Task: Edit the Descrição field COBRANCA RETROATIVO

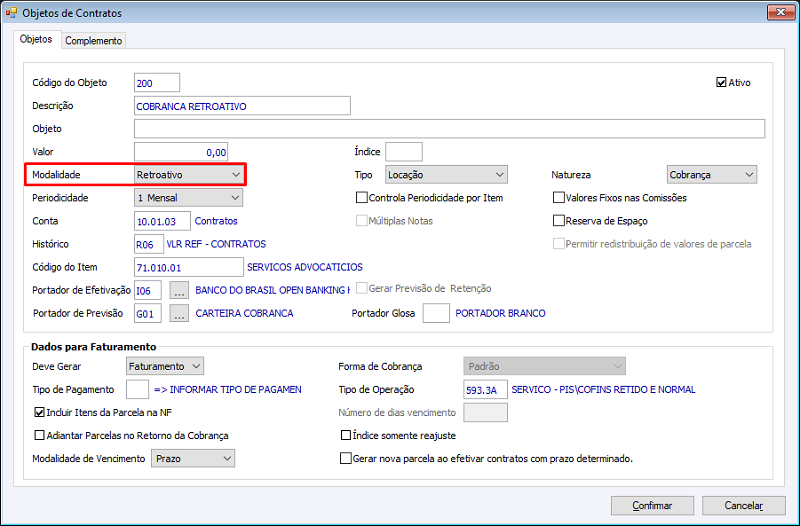Action: (x=242, y=106)
